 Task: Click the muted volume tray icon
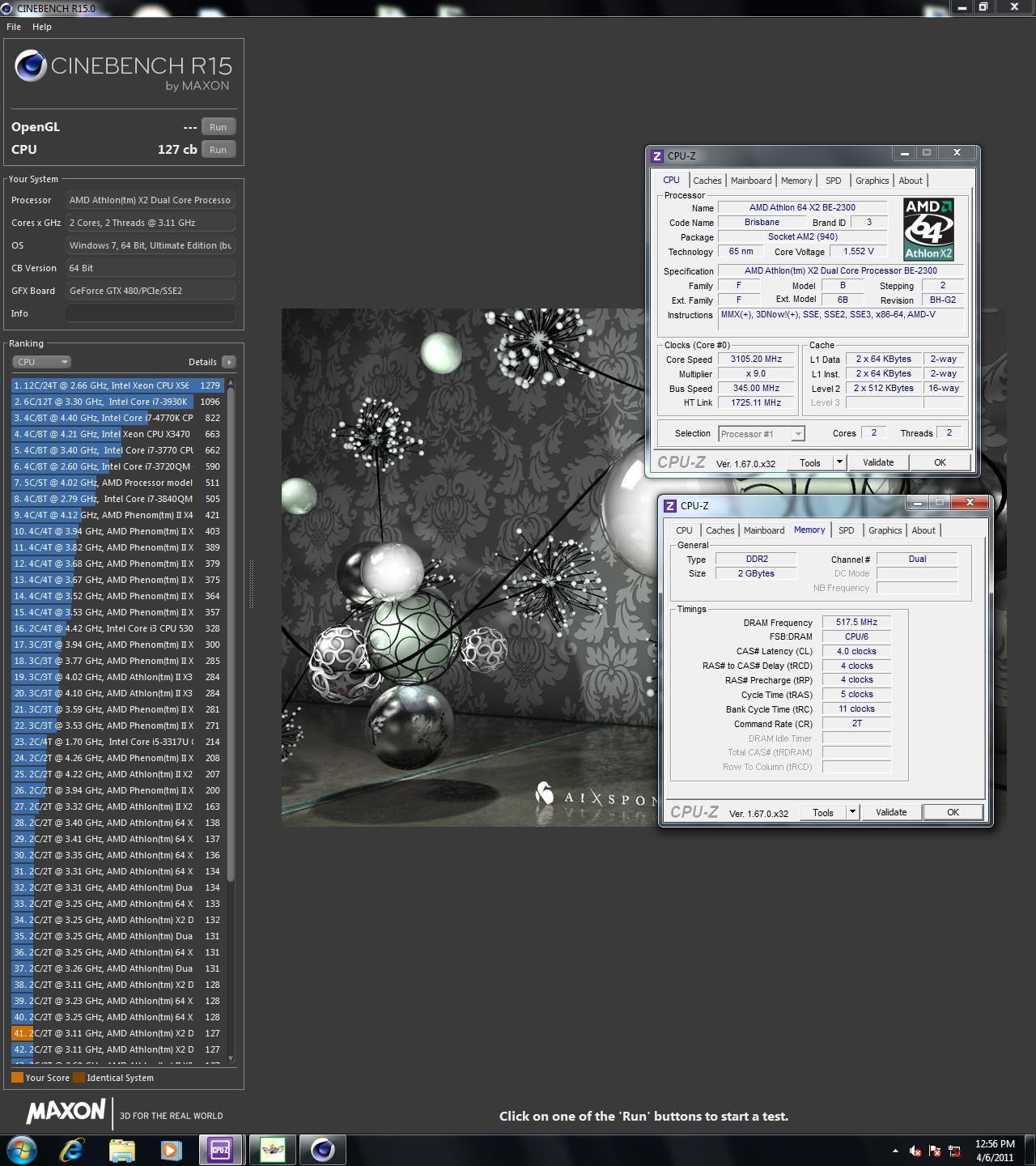915,1151
